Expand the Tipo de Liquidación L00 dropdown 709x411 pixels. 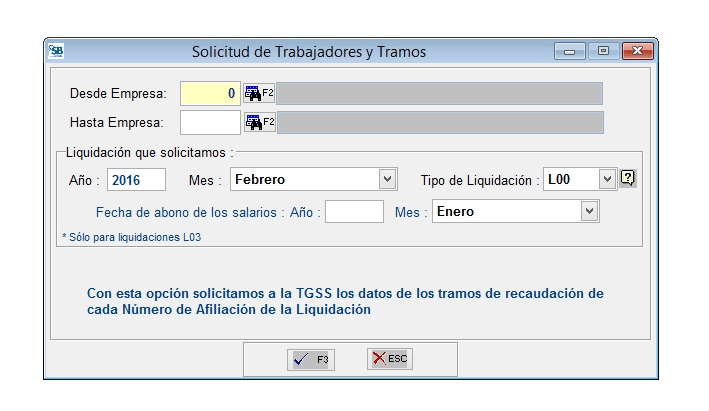(x=607, y=179)
